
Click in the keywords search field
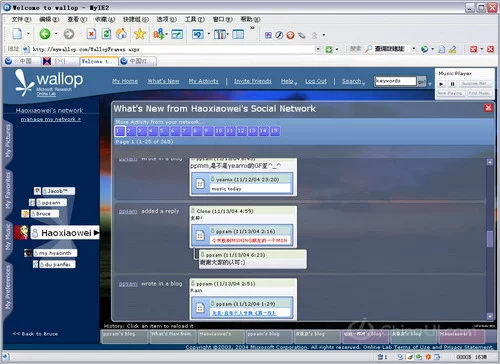(396, 81)
